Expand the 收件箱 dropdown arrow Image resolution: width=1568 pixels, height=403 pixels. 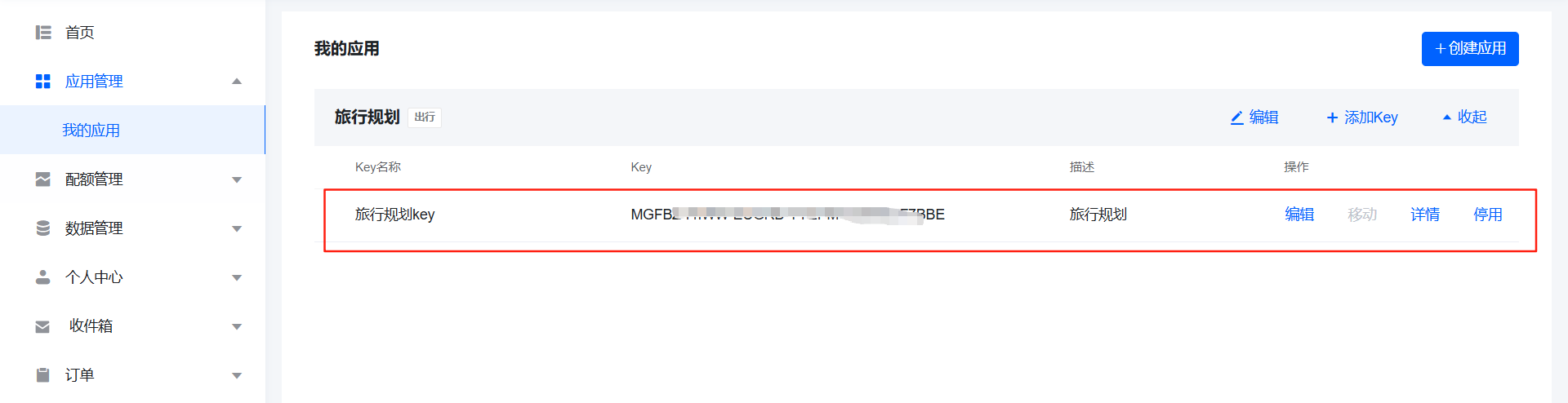click(237, 326)
